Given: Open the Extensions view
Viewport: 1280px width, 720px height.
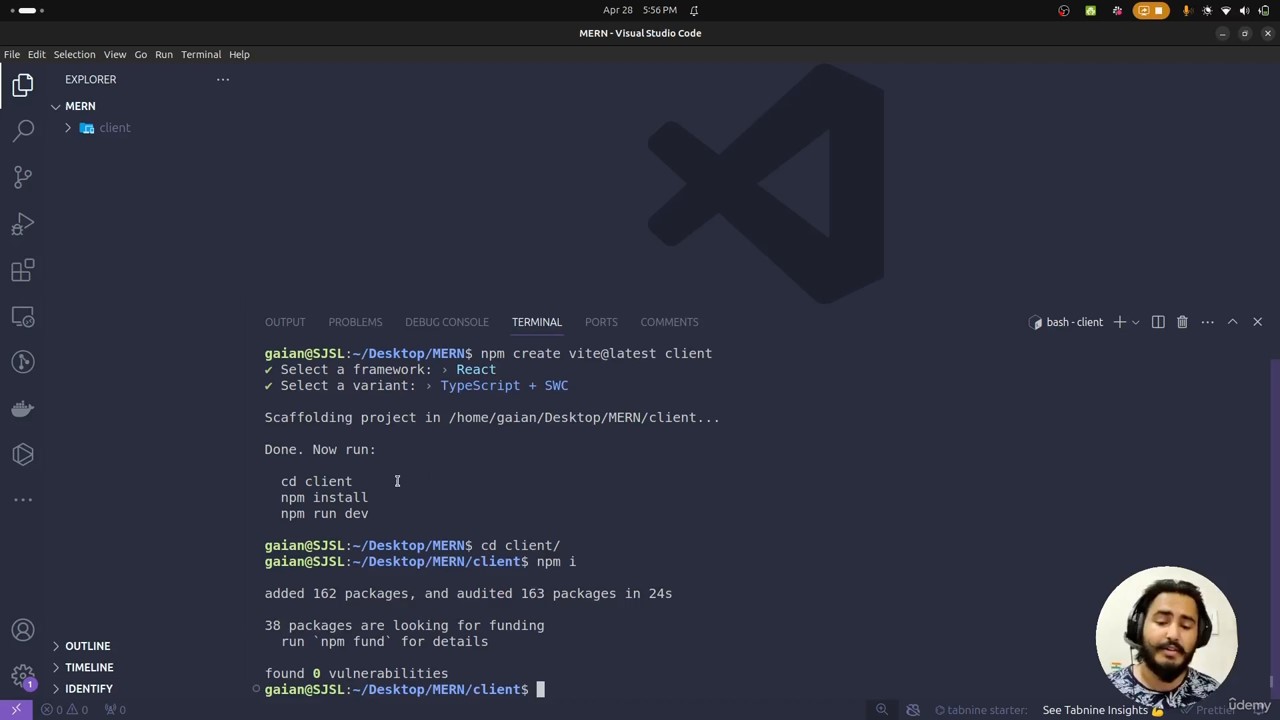Looking at the screenshot, I should 23,270.
